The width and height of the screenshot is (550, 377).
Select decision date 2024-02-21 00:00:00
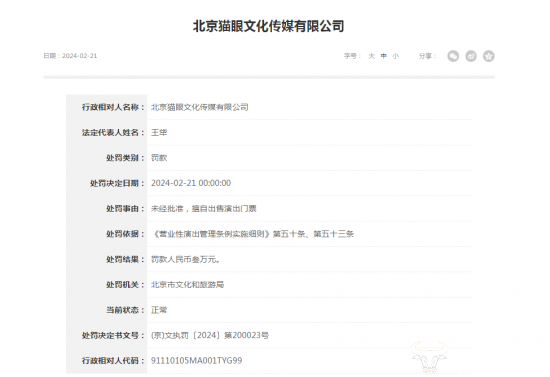[x=191, y=183]
